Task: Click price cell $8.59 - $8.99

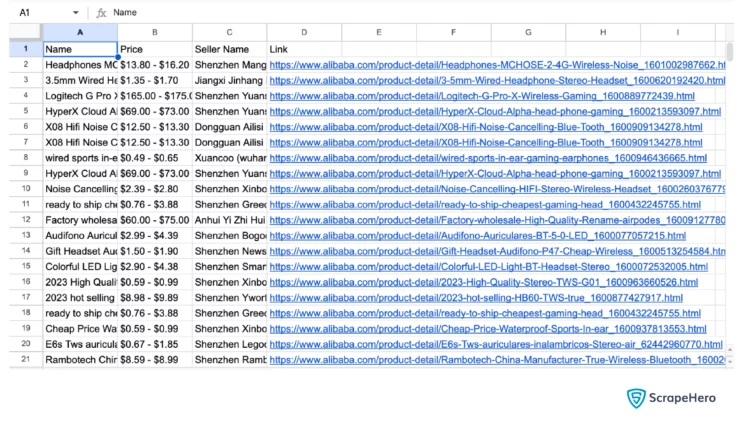Action: click(155, 360)
